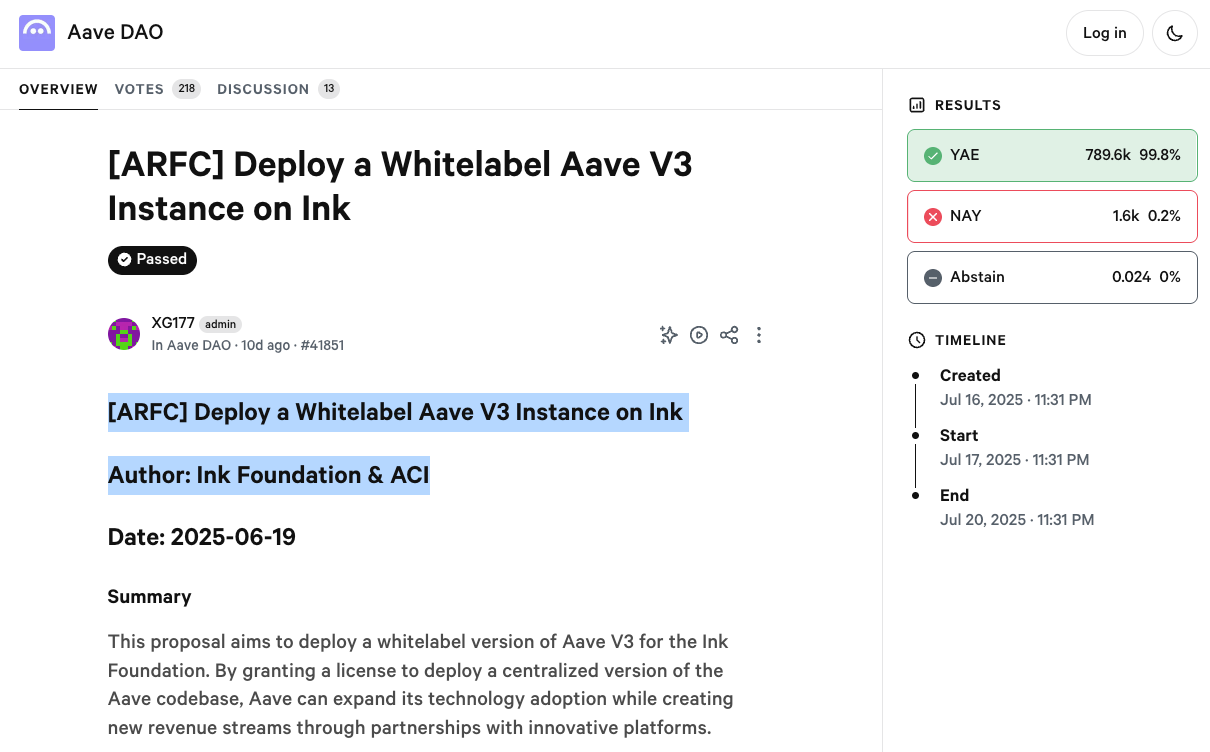The height and width of the screenshot is (752, 1210).
Task: Click the play audio icon beside share
Action: pyautogui.click(x=699, y=335)
